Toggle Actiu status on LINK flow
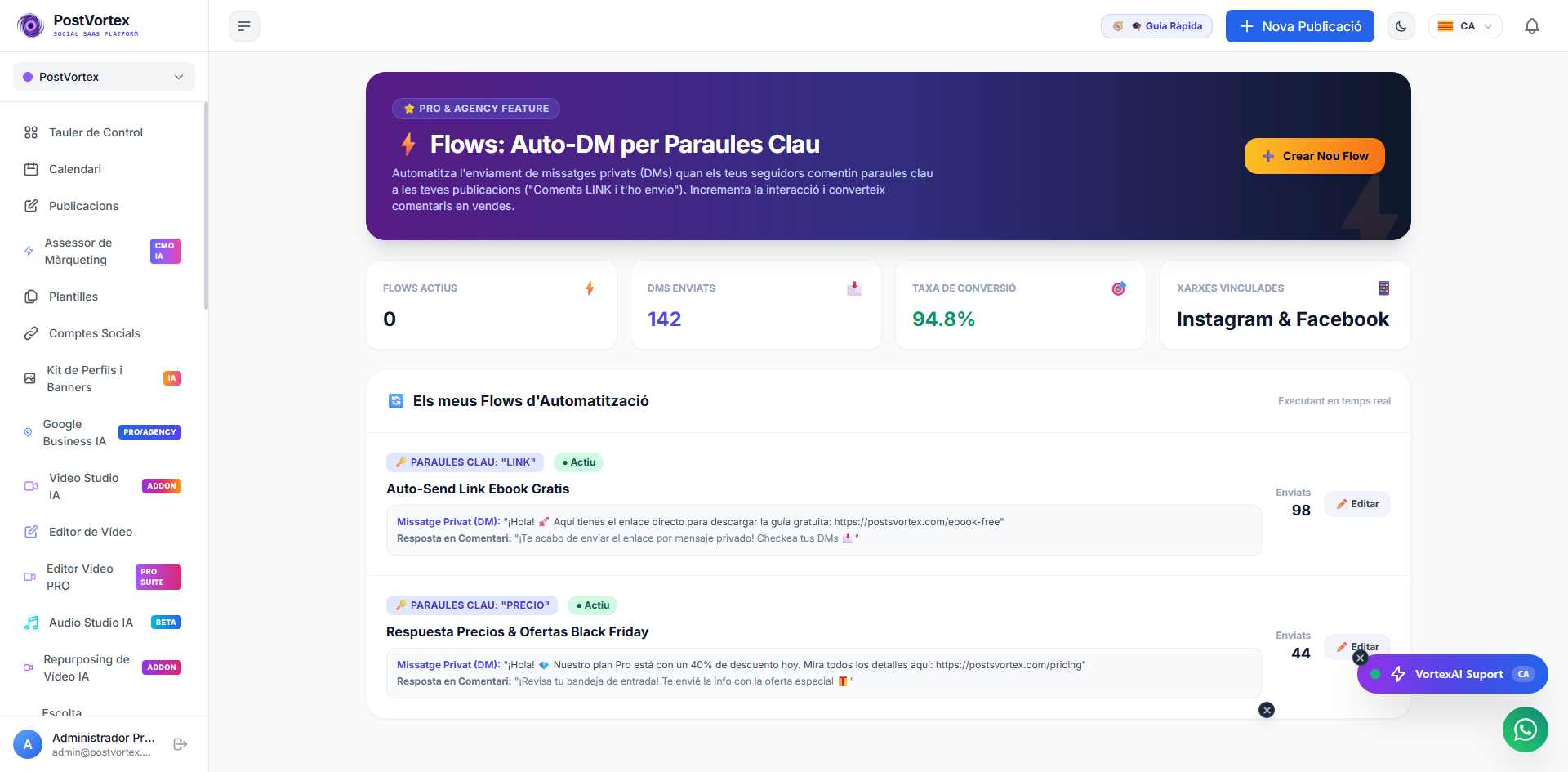The width and height of the screenshot is (1568, 772). click(x=579, y=462)
